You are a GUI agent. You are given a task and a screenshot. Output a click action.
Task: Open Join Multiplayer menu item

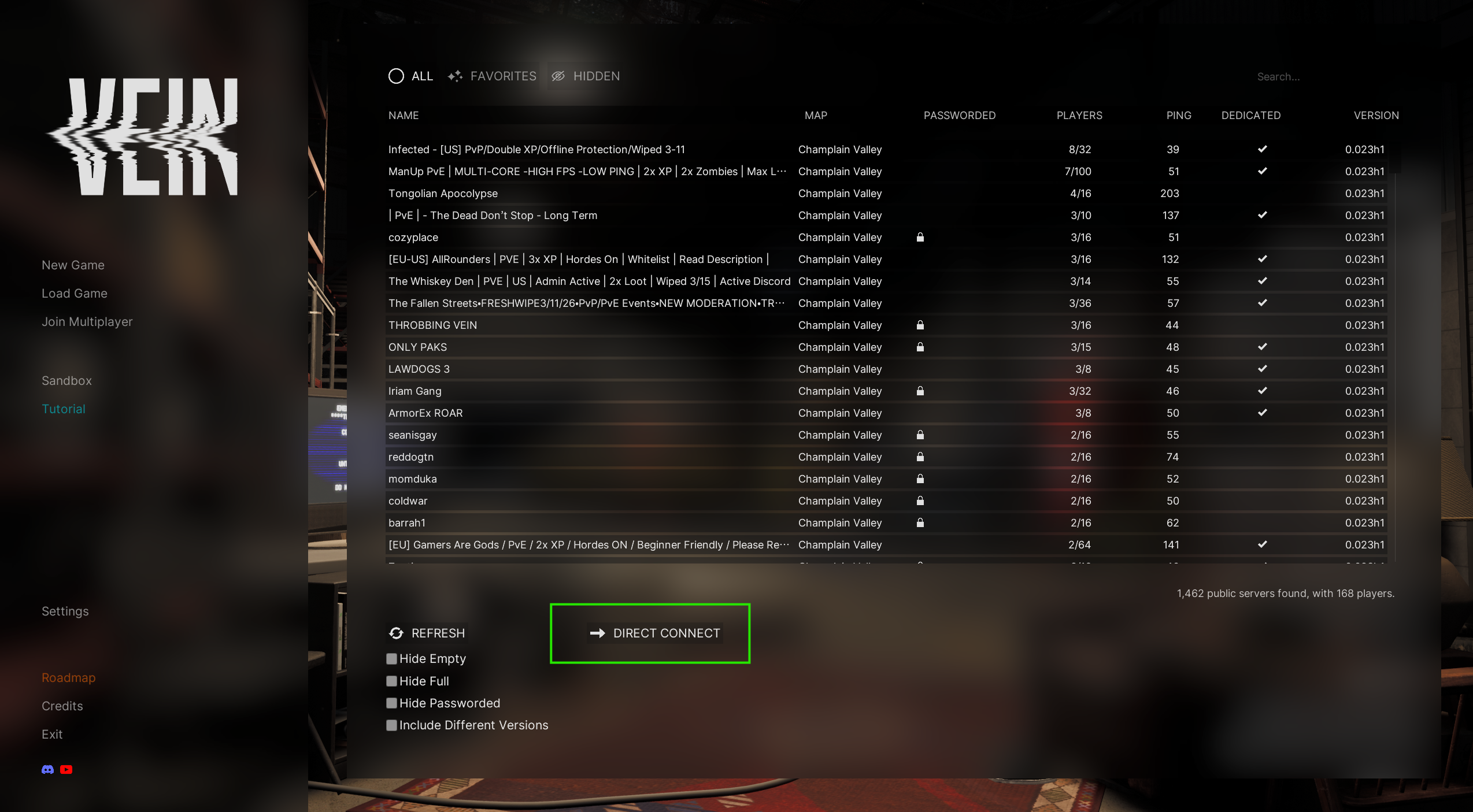[87, 322]
